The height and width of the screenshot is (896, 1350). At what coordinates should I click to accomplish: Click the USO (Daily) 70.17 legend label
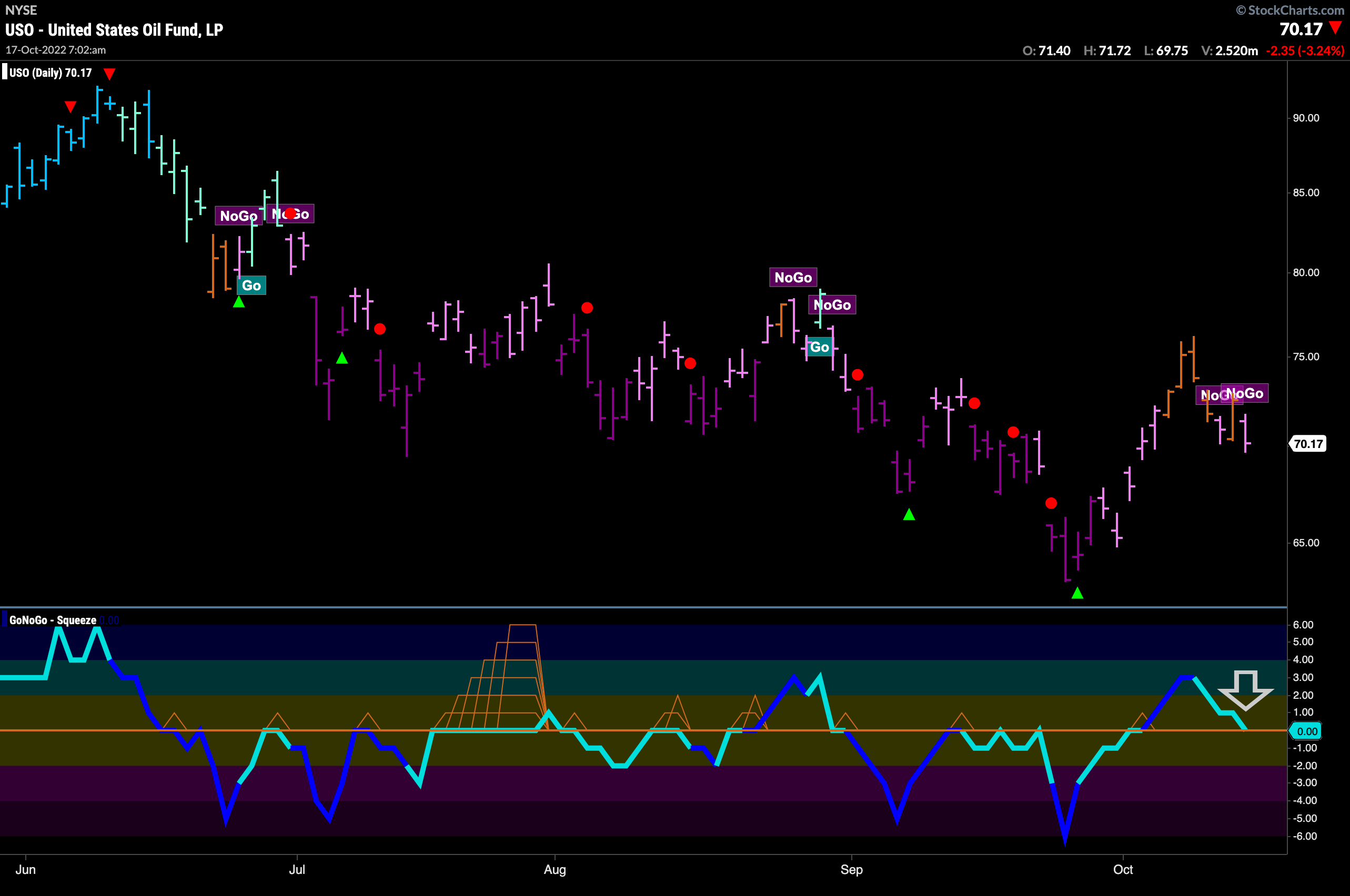(51, 73)
